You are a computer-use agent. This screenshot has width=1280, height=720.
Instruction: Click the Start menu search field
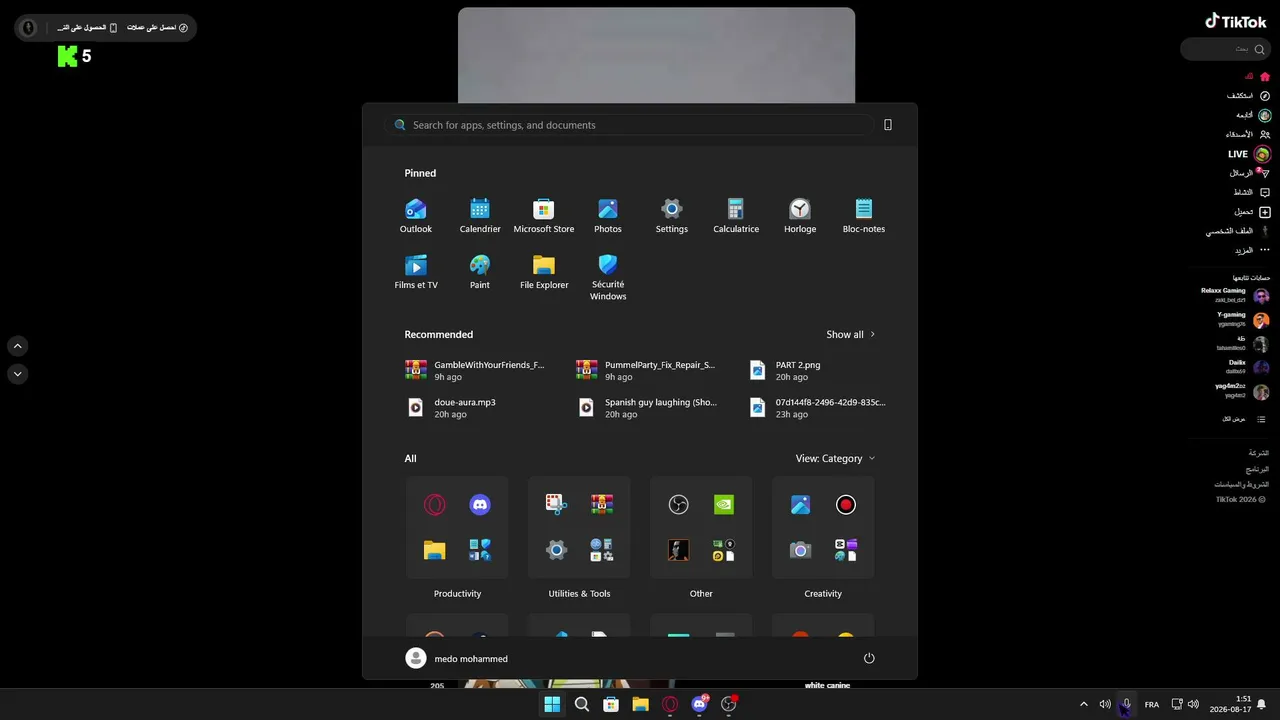pos(630,125)
